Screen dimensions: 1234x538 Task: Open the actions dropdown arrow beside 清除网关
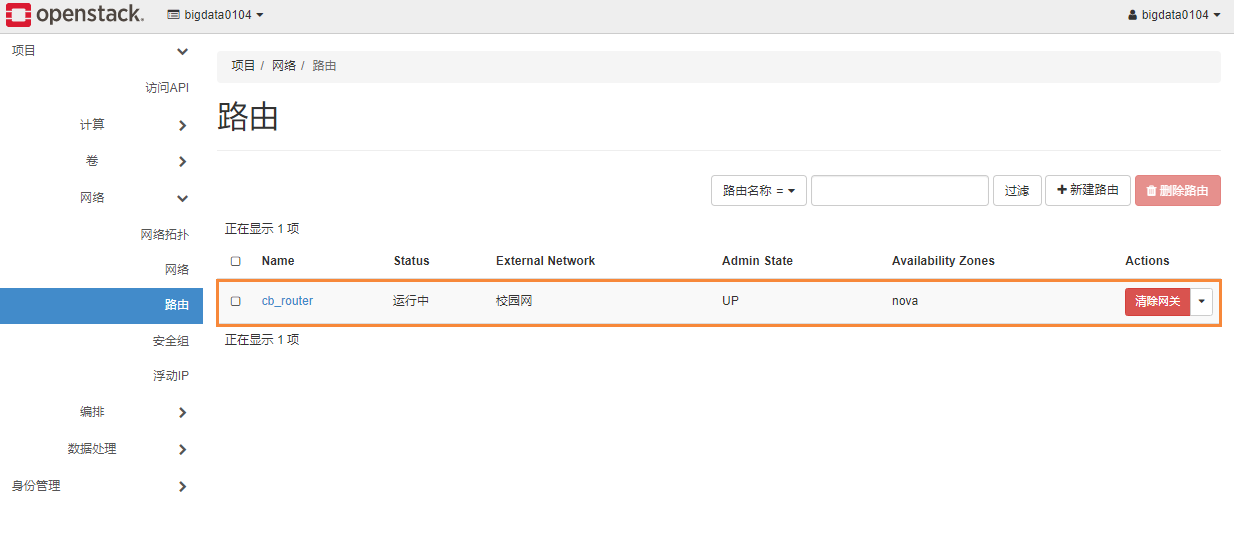pos(1201,302)
